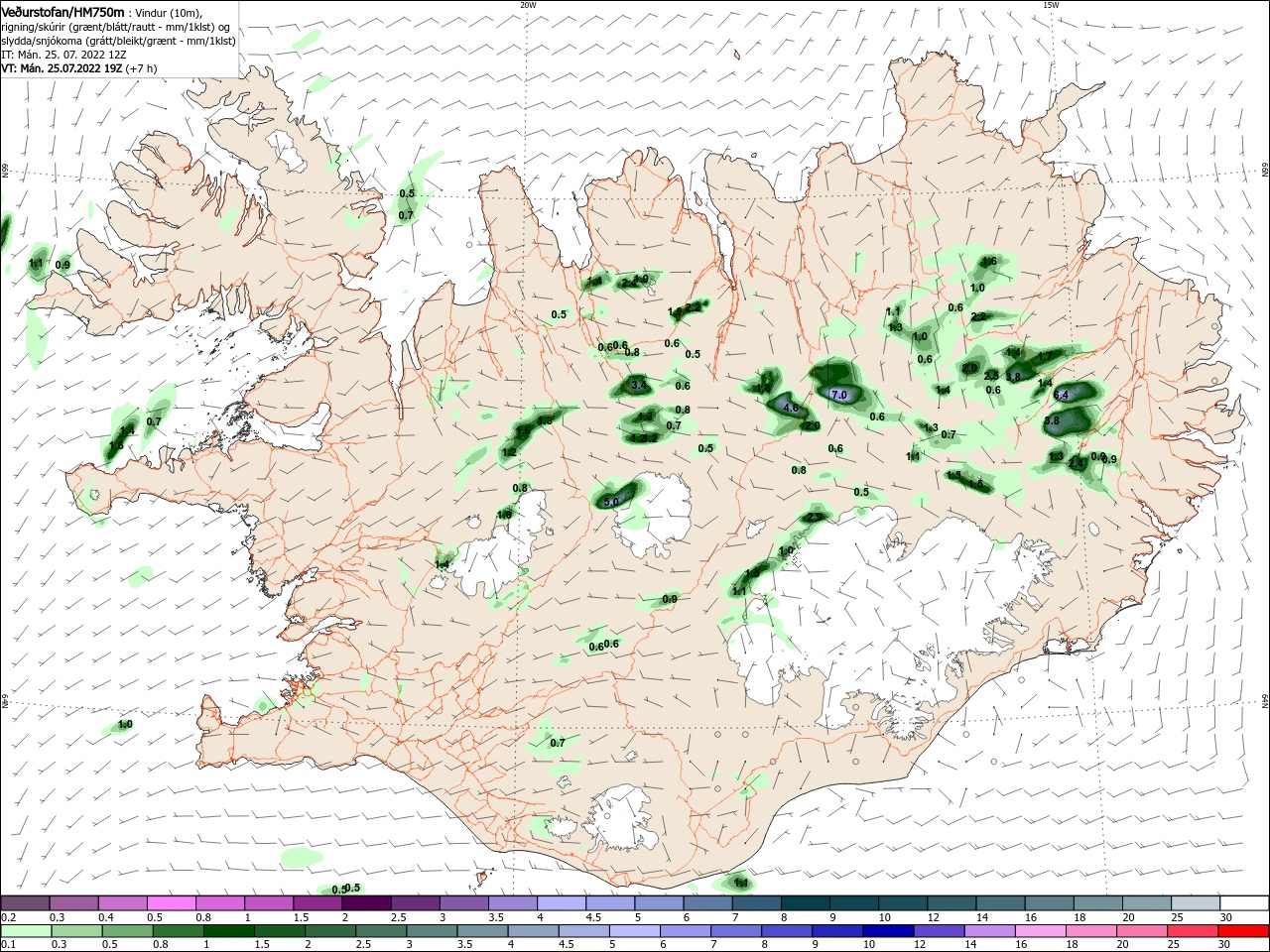
Task: Click the title text 'Veðurstofan/HM750m'
Action: [63, 12]
